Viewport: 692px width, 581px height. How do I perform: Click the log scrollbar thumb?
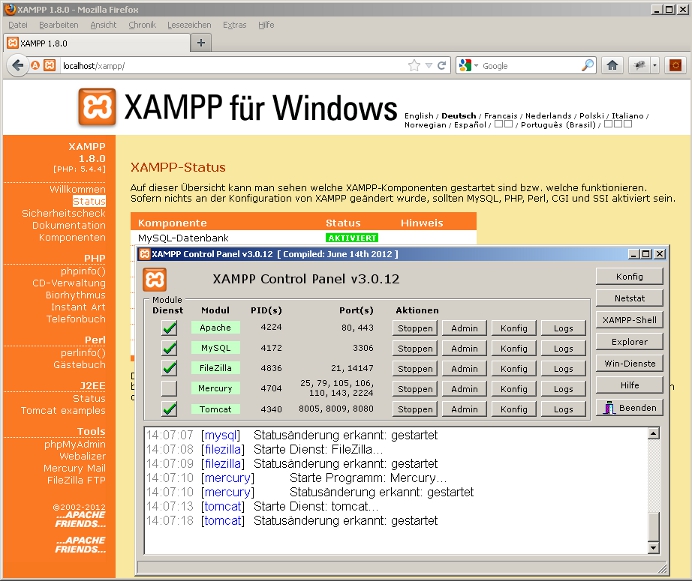(x=654, y=527)
